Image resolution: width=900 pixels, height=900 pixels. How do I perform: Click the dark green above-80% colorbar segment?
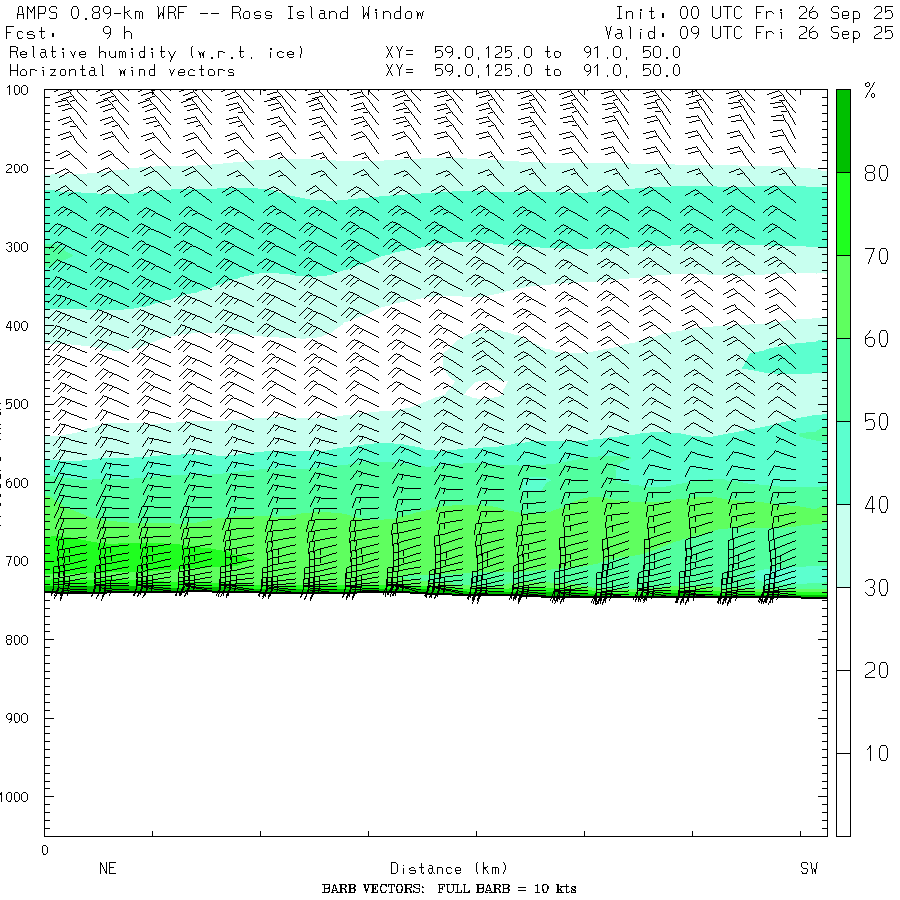pyautogui.click(x=843, y=130)
